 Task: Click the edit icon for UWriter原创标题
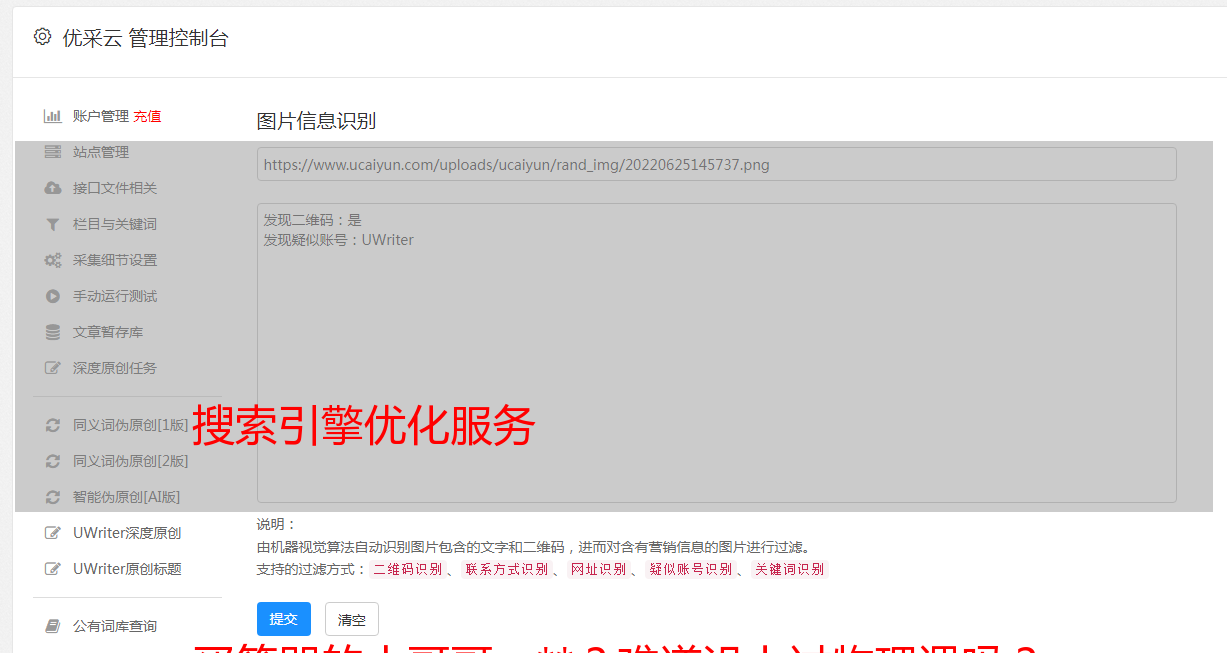pyautogui.click(x=53, y=569)
